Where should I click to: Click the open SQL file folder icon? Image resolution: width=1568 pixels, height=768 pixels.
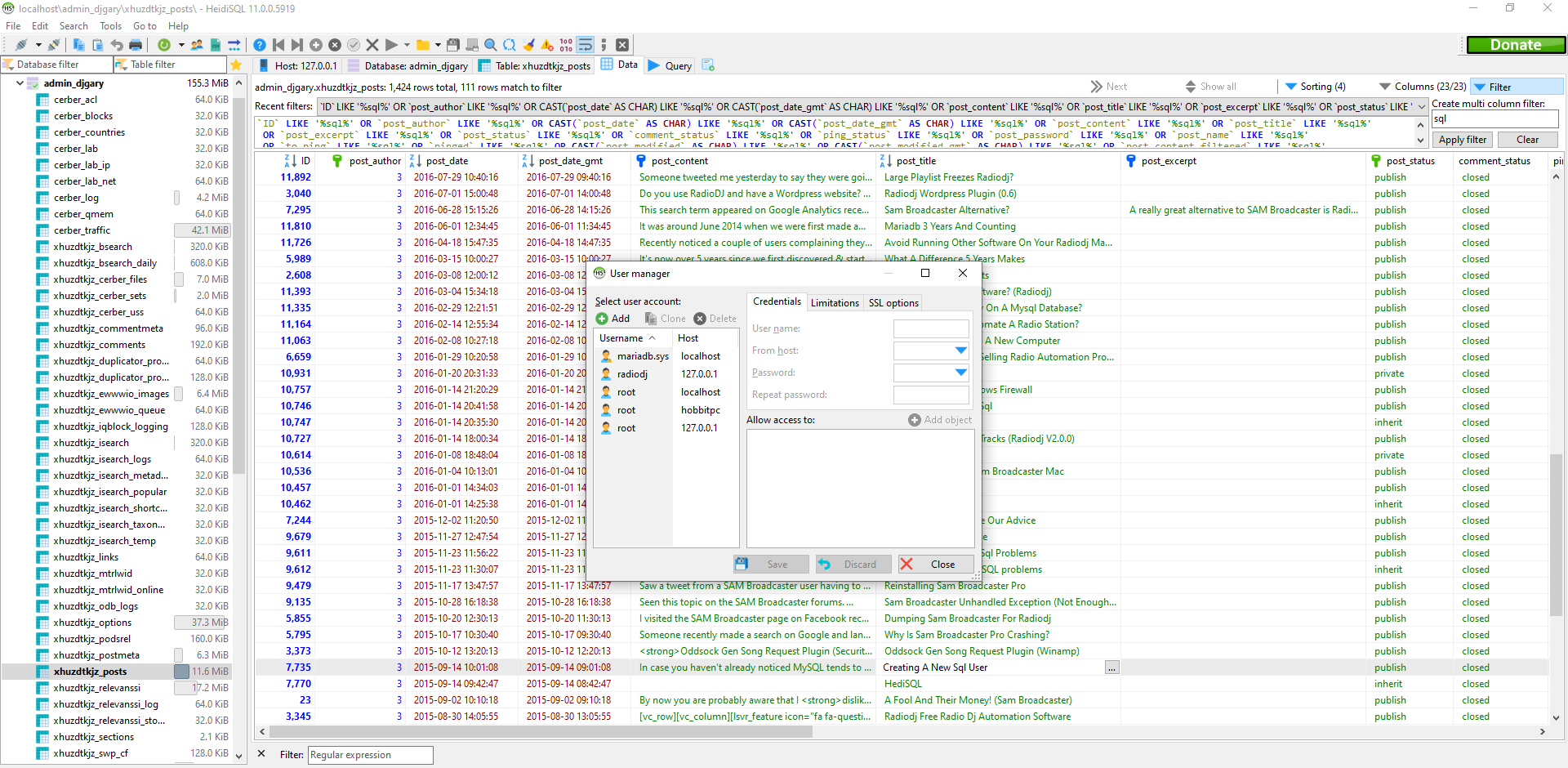(423, 45)
